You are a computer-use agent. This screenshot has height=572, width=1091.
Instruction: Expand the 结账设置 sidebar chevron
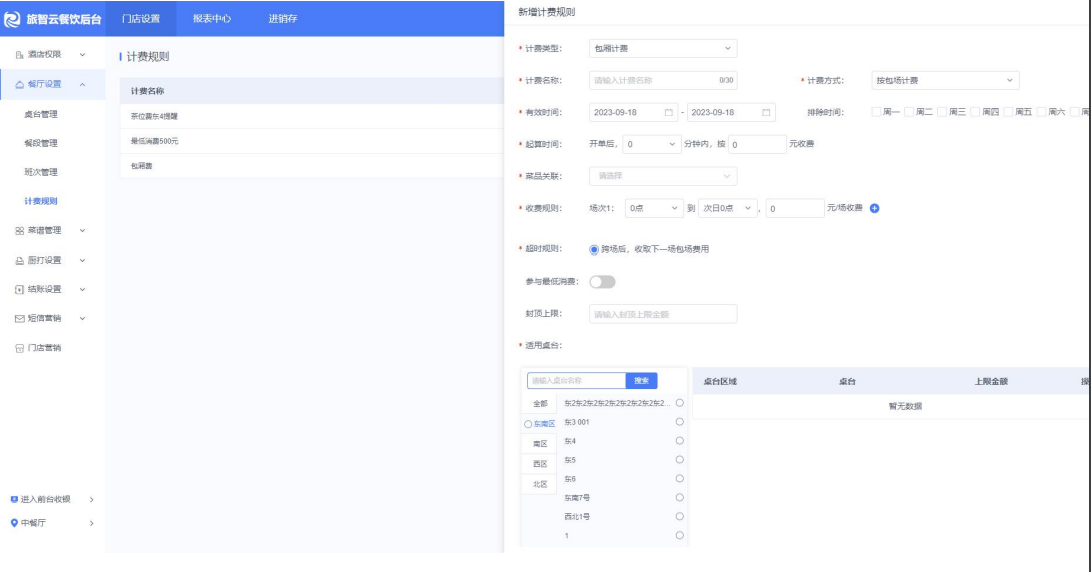[82, 289]
